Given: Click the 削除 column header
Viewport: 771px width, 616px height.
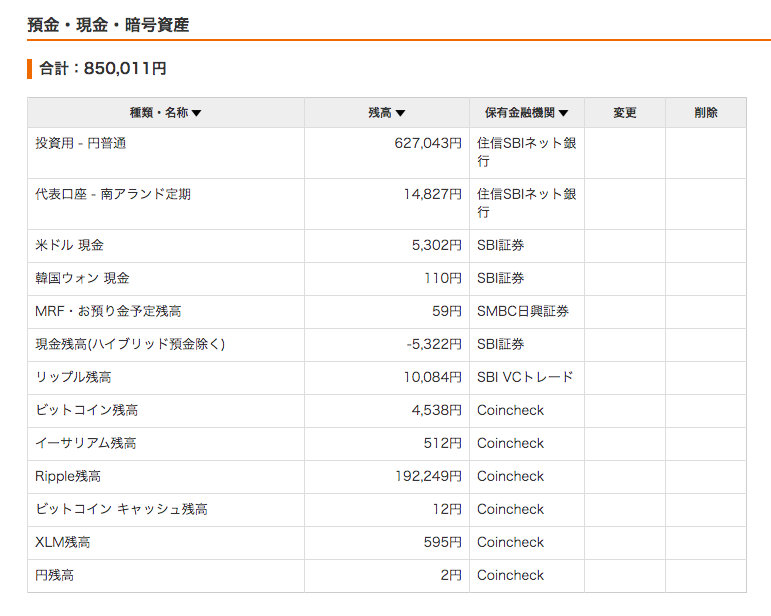Looking at the screenshot, I should click(x=706, y=113).
